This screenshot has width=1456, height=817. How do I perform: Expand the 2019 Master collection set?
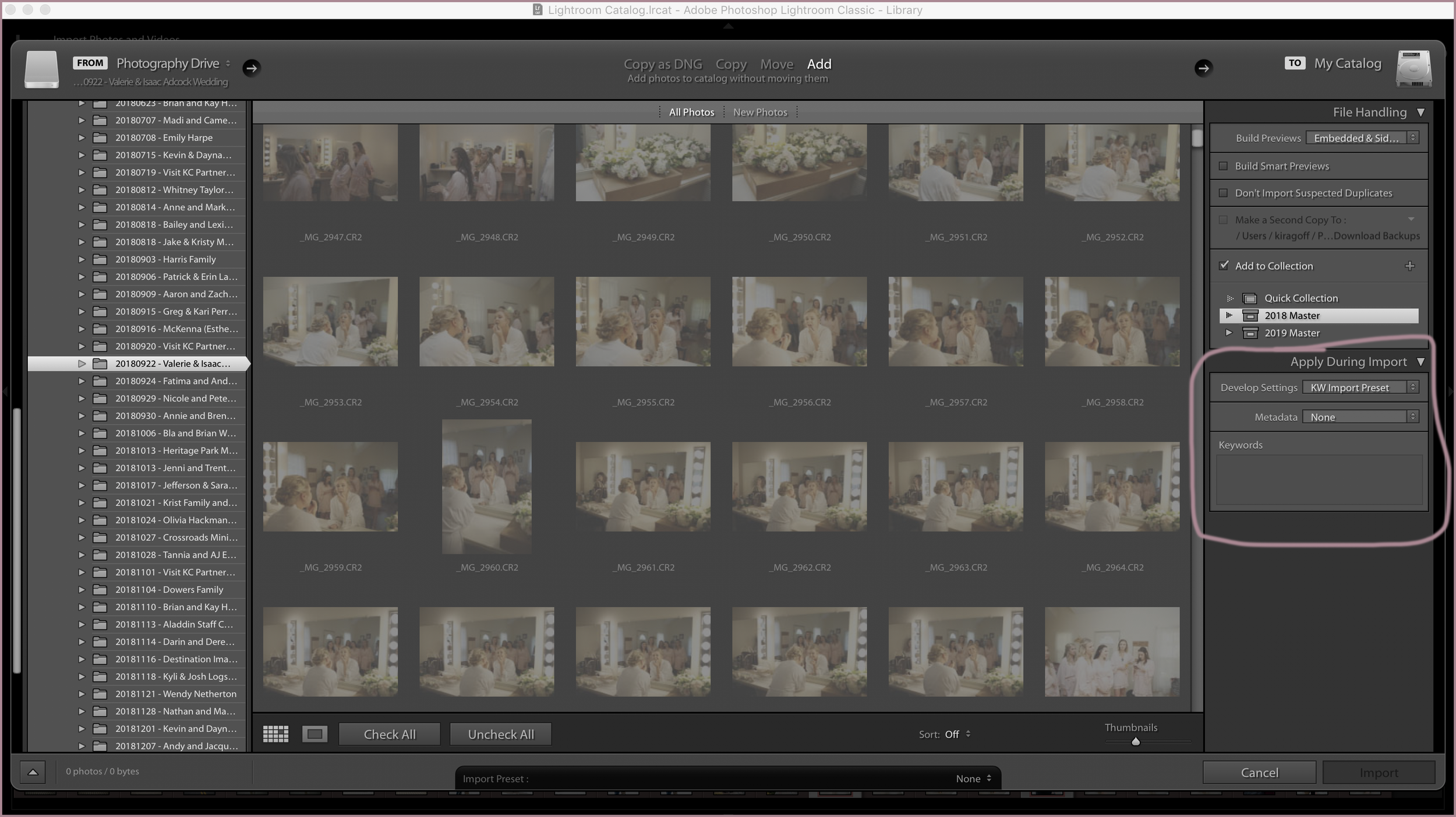coord(1229,333)
